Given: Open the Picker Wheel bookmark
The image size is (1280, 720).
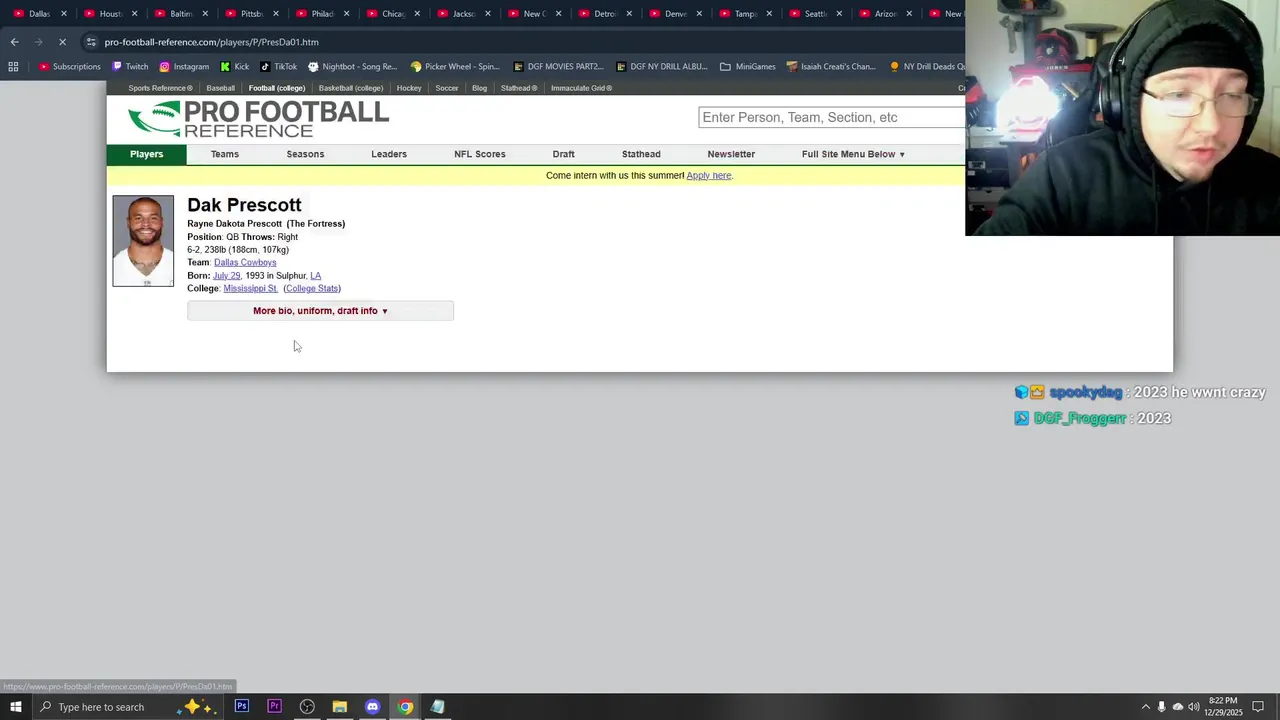Looking at the screenshot, I should 455,66.
